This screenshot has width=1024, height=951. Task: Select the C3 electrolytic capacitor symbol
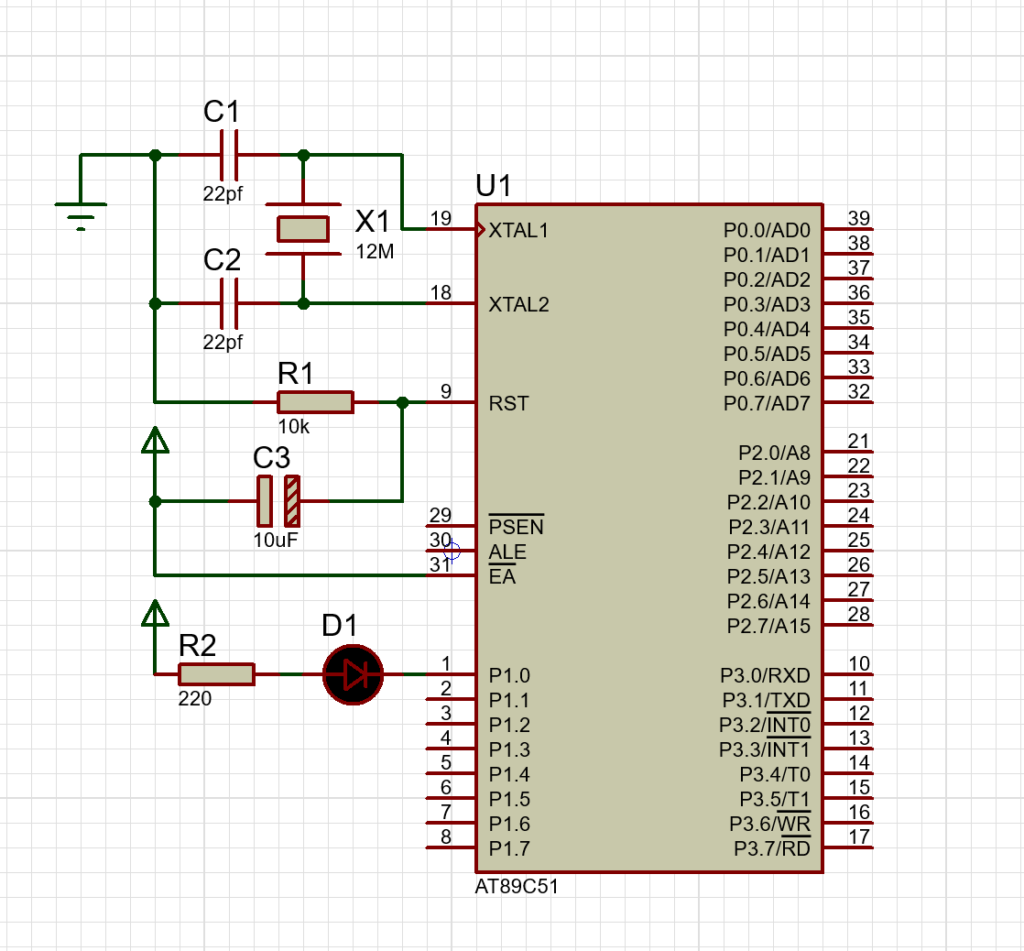pos(278,501)
